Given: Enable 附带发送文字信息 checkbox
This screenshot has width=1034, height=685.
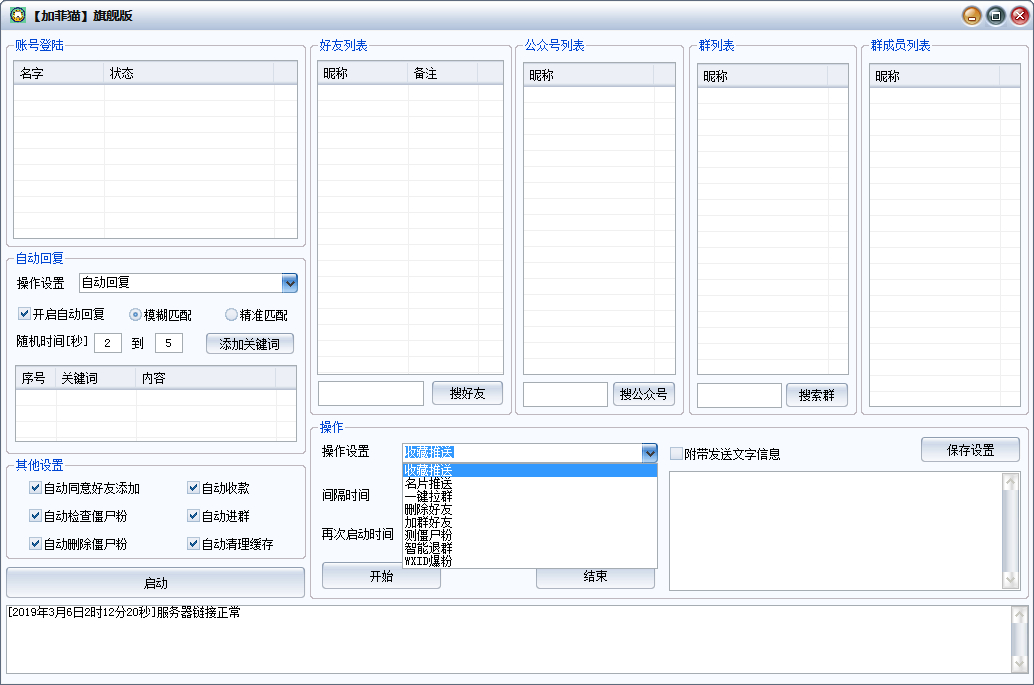Looking at the screenshot, I should click(676, 454).
